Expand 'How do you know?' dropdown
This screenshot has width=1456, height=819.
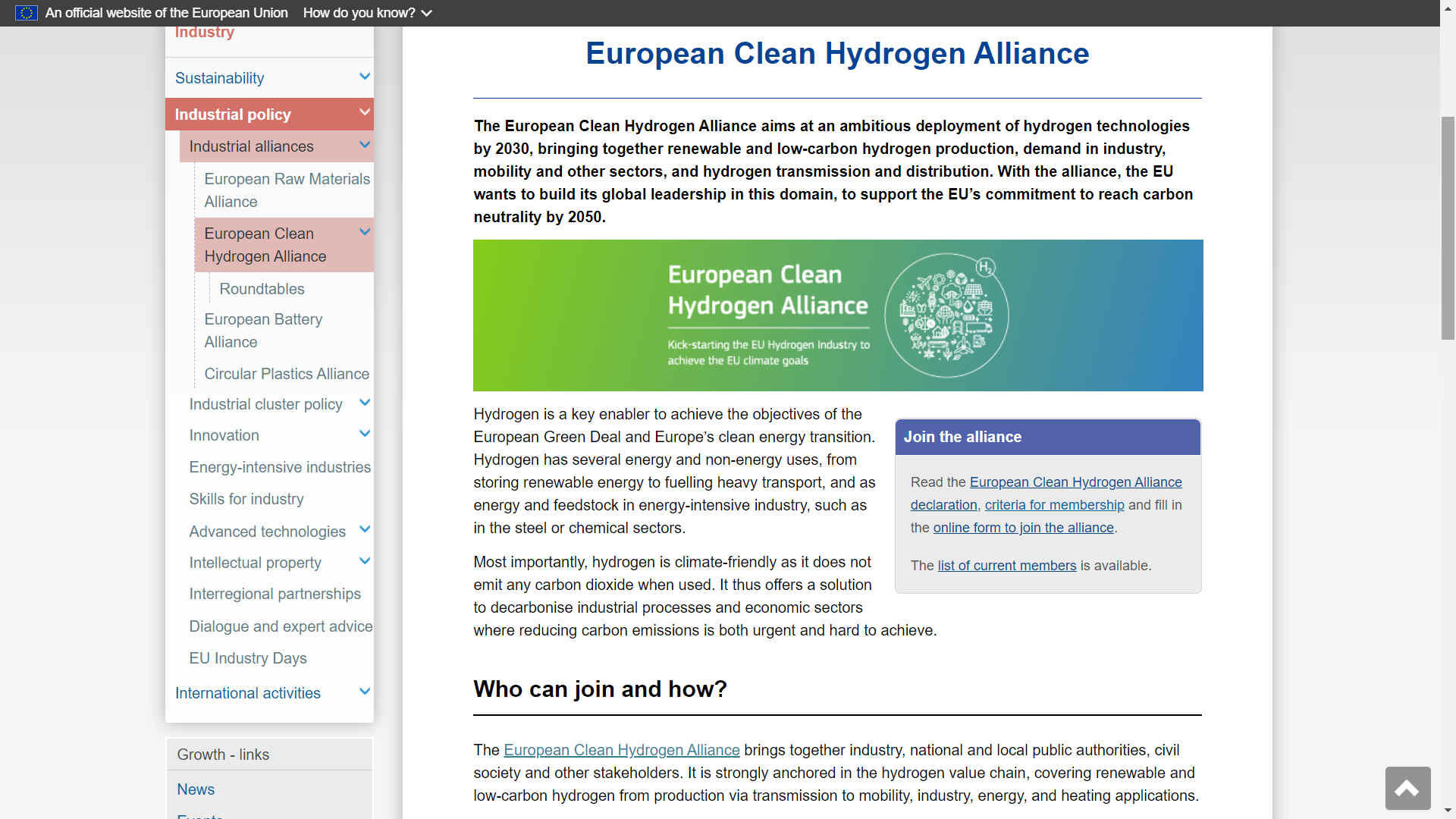pyautogui.click(x=367, y=13)
